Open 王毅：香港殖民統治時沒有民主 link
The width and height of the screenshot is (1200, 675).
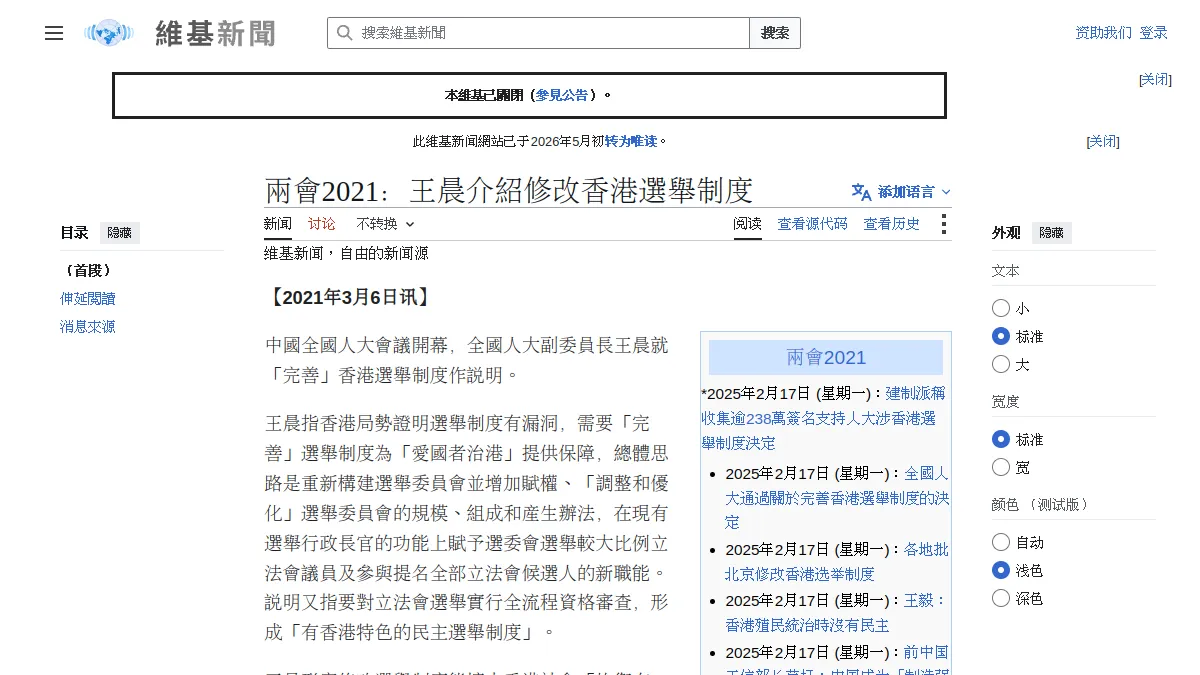(x=836, y=612)
